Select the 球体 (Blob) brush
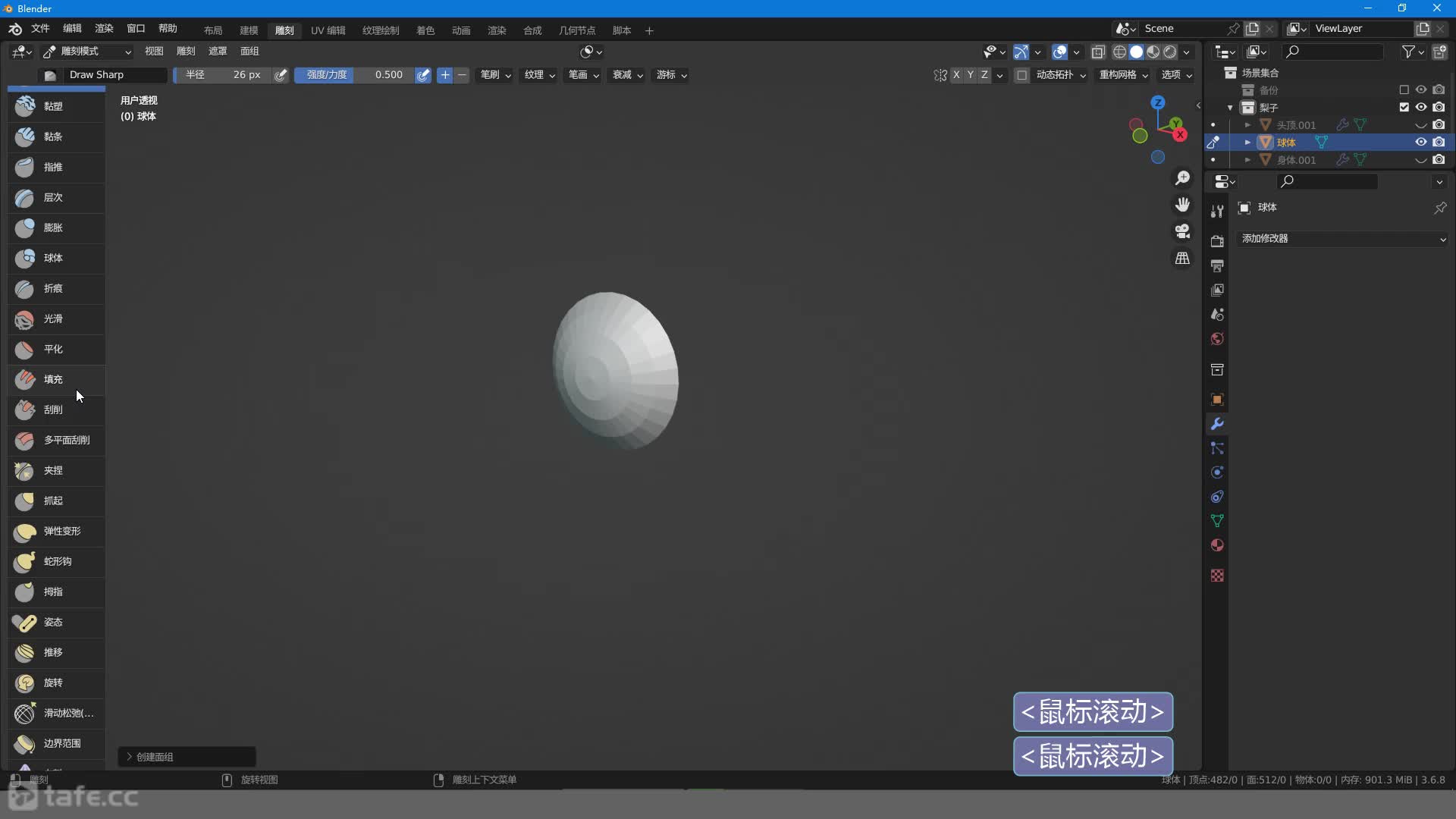This screenshot has height=819, width=1456. point(56,258)
